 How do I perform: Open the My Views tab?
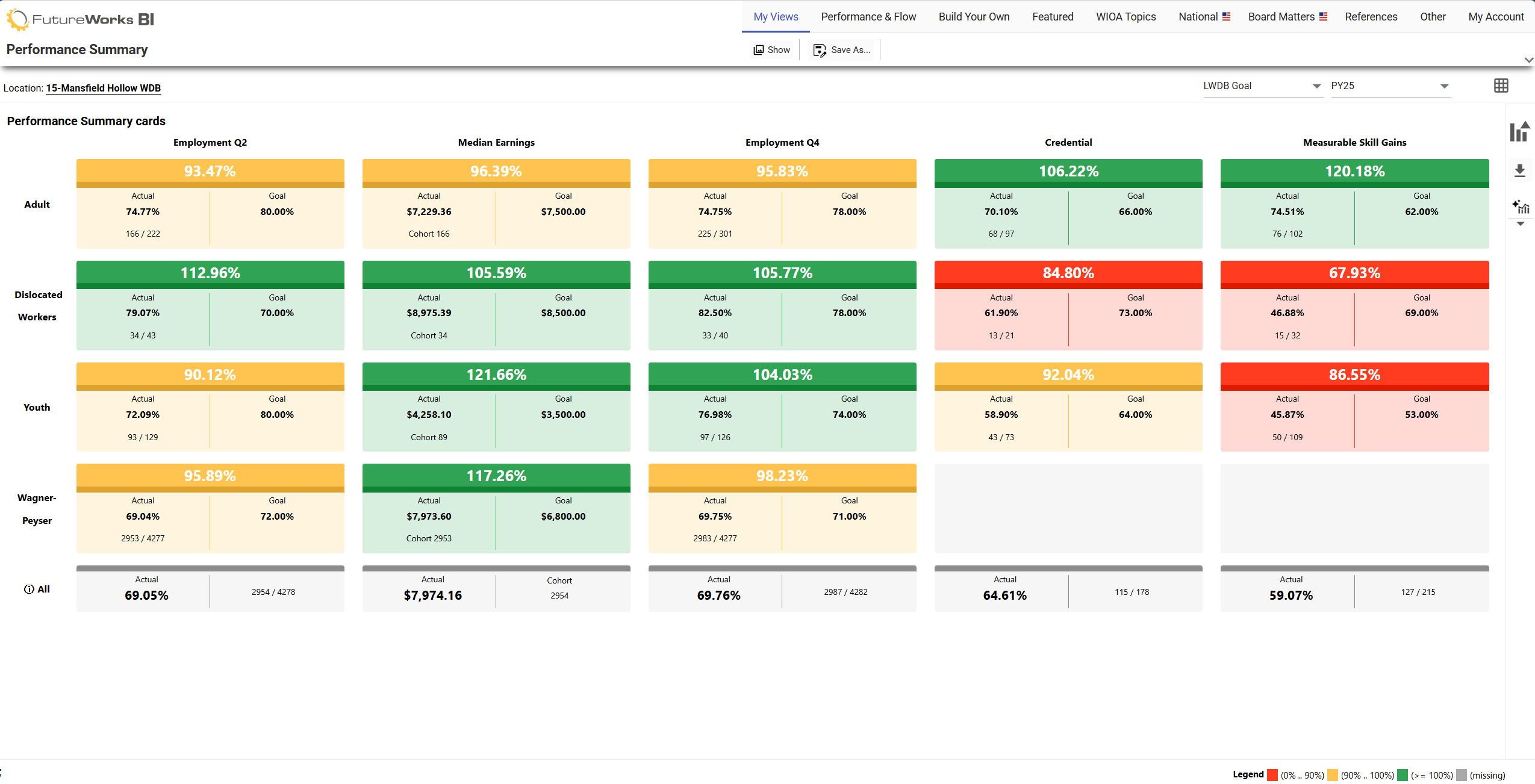(776, 17)
